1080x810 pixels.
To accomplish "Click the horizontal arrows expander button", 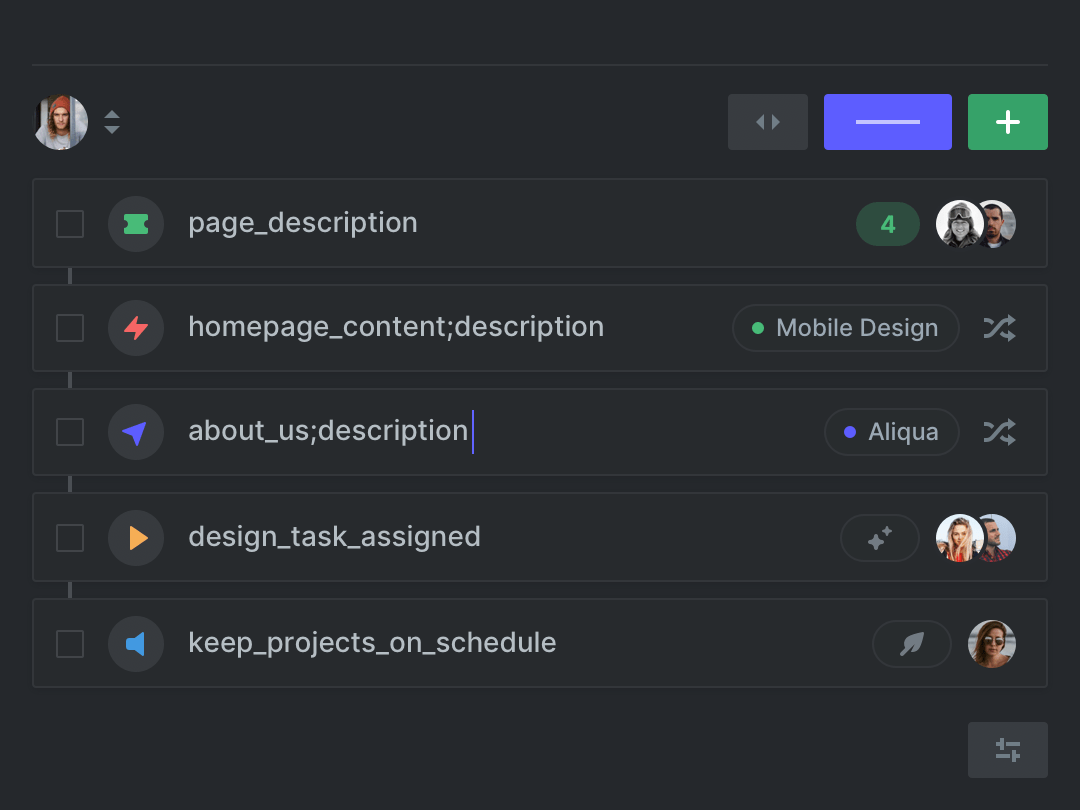I will 767,121.
